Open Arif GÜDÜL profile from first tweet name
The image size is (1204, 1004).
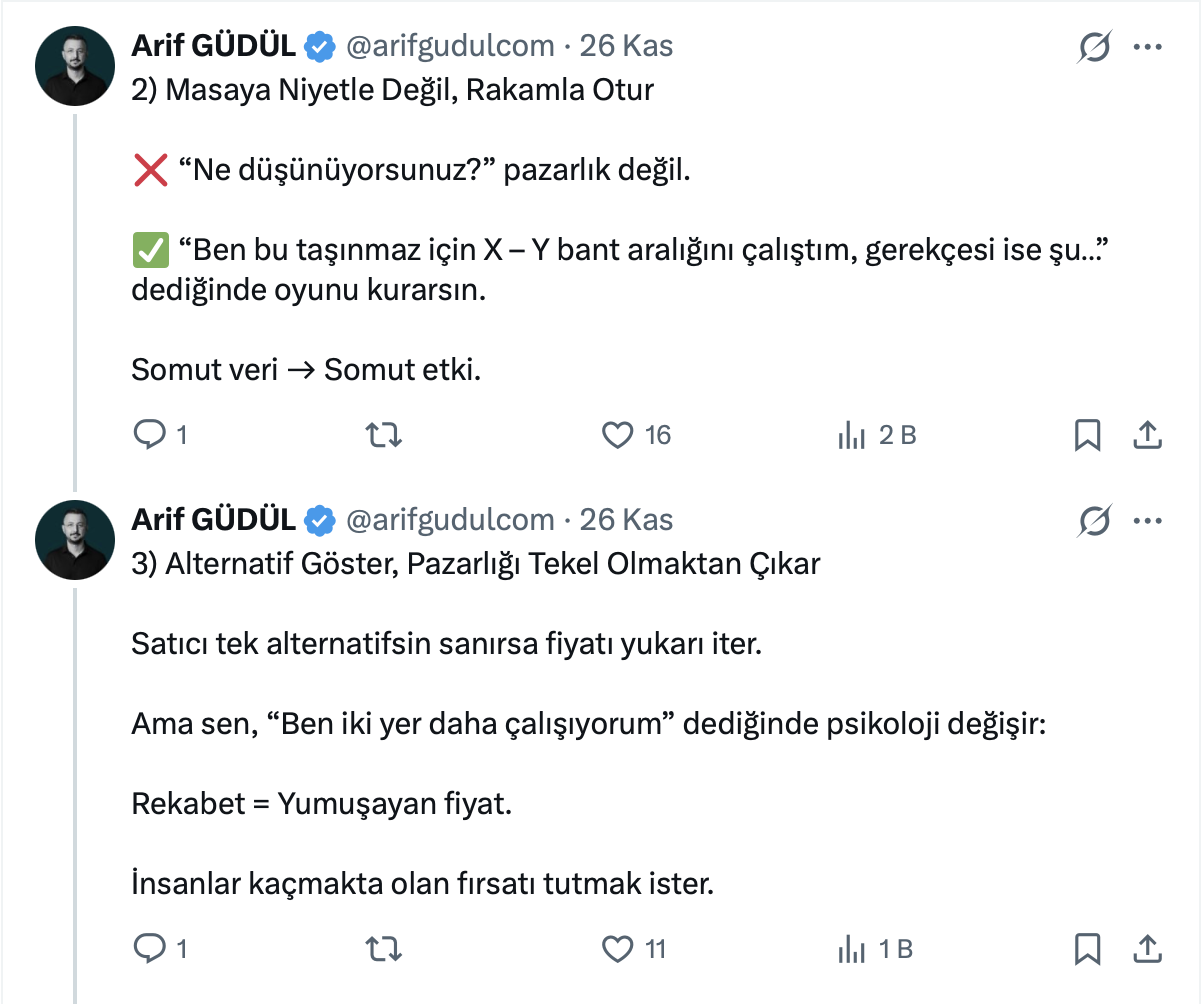click(214, 46)
